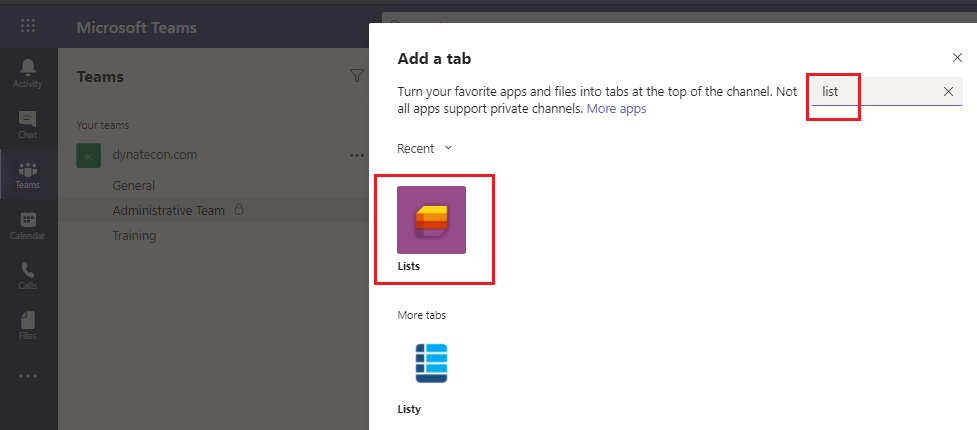The height and width of the screenshot is (430, 977).
Task: Click the filter teams funnel icon
Action: tap(357, 76)
